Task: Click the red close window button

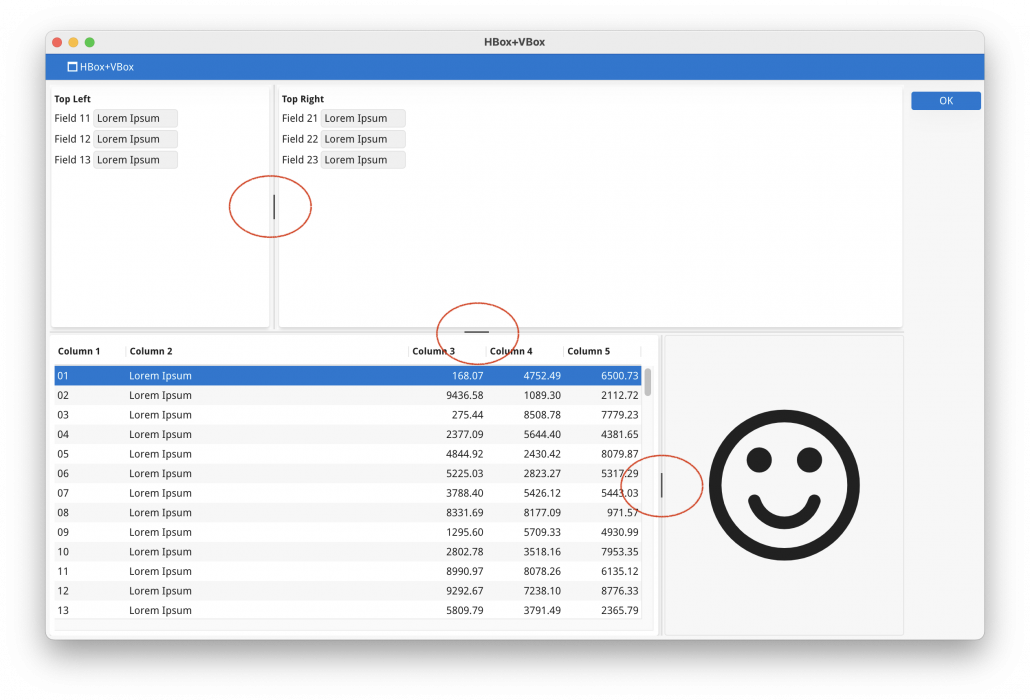Action: click(57, 42)
